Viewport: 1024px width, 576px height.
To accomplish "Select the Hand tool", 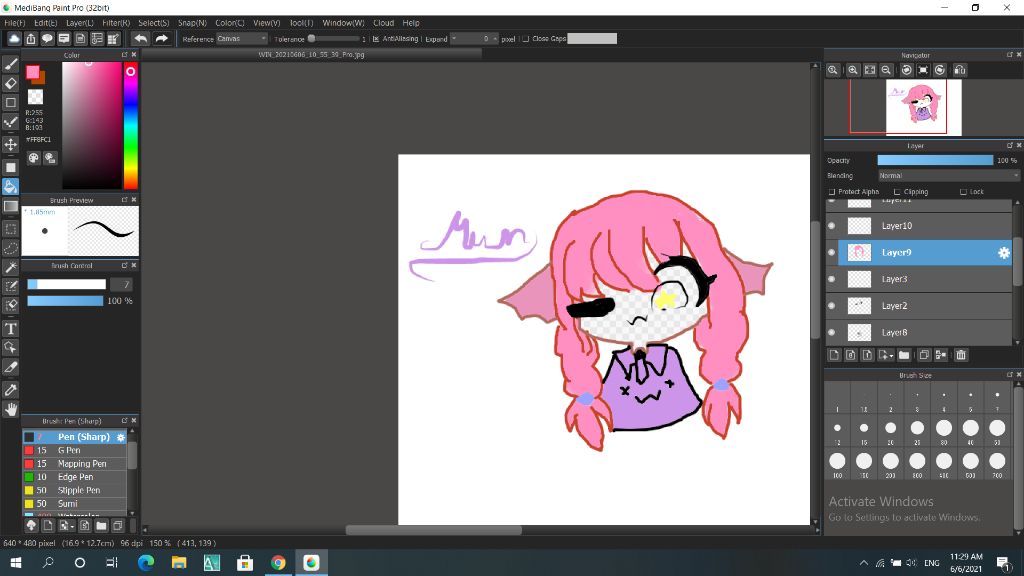I will click(10, 409).
